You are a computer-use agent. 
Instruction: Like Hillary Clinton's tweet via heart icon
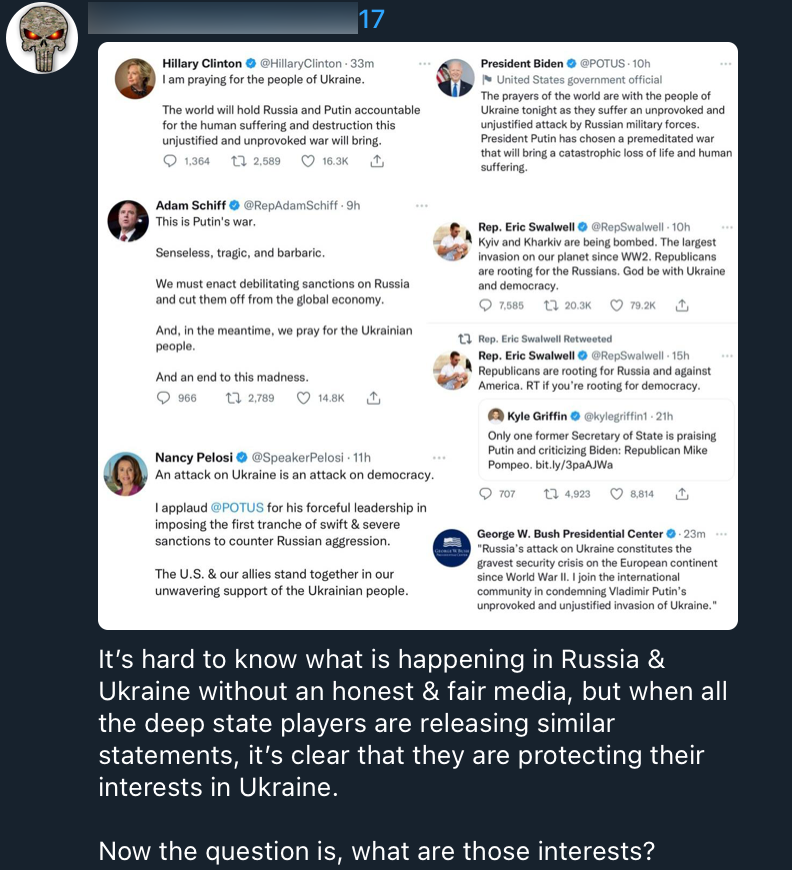pyautogui.click(x=308, y=161)
